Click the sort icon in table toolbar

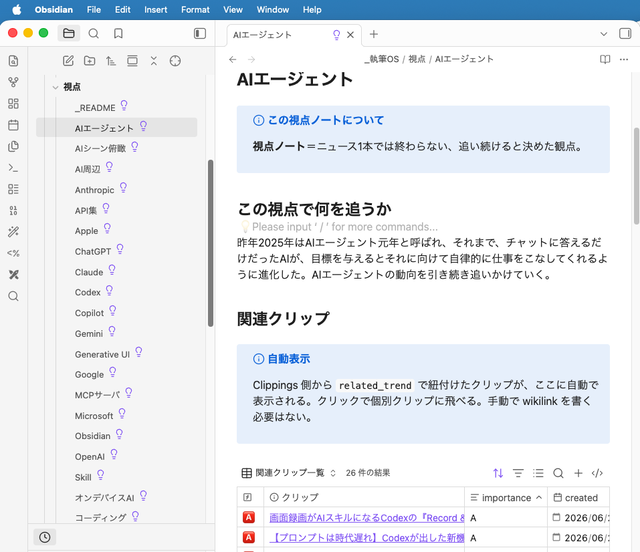tap(498, 473)
